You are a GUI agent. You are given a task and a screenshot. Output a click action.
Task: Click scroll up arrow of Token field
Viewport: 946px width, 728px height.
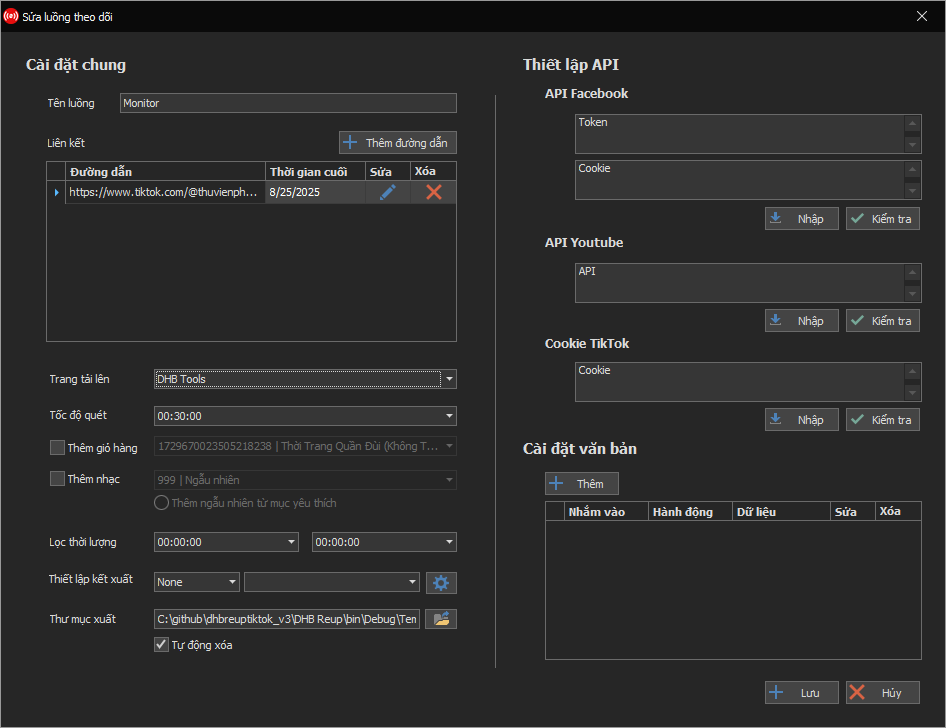pos(912,124)
